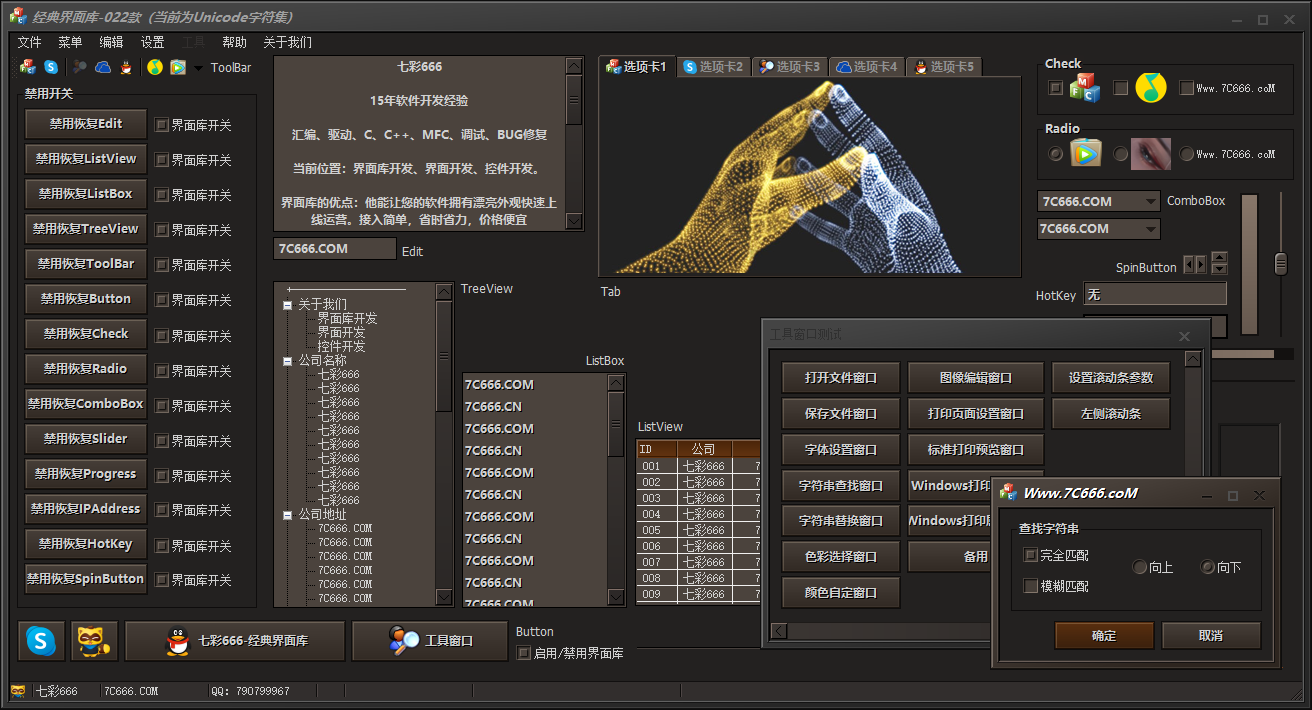Open the 设置 menu
The height and width of the screenshot is (710, 1312).
pyautogui.click(x=152, y=42)
